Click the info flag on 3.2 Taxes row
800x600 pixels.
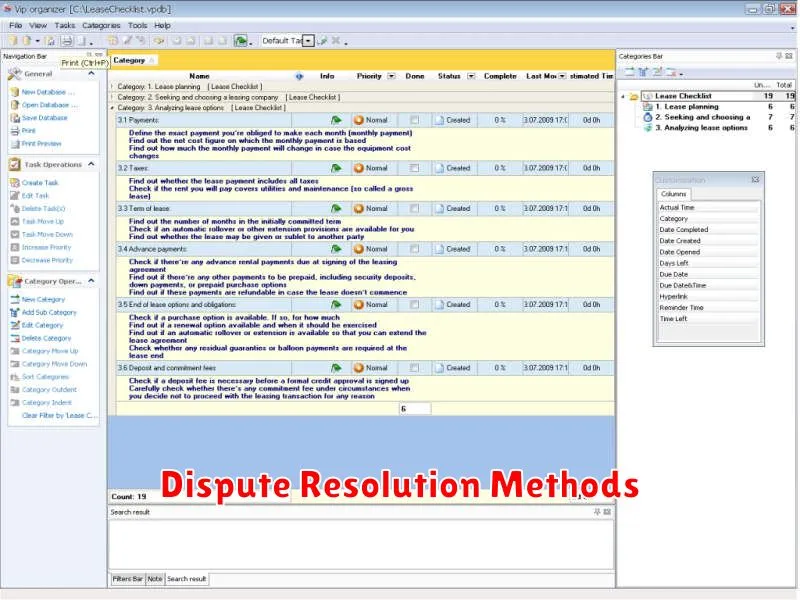point(336,168)
